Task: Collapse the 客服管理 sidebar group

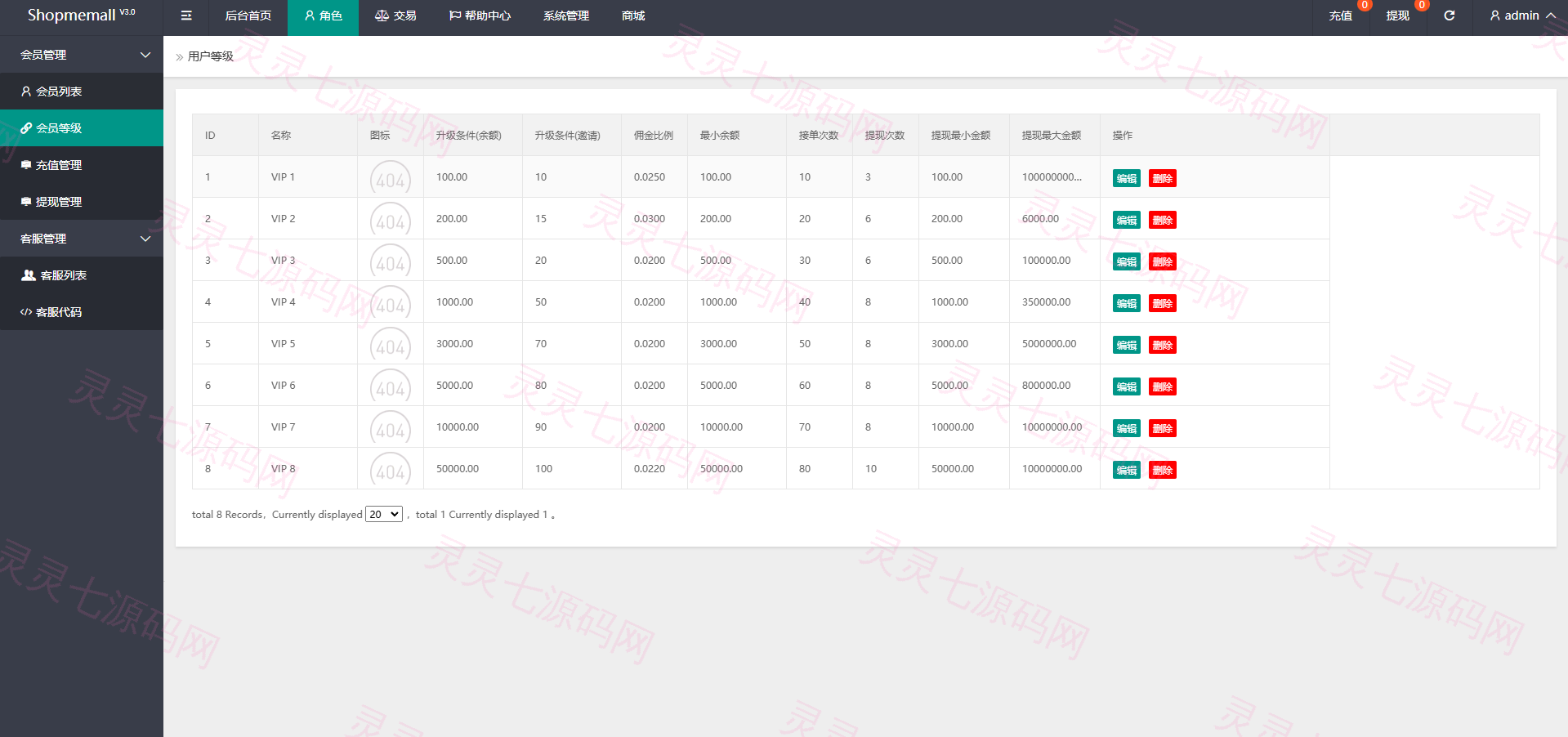Action: coord(82,239)
